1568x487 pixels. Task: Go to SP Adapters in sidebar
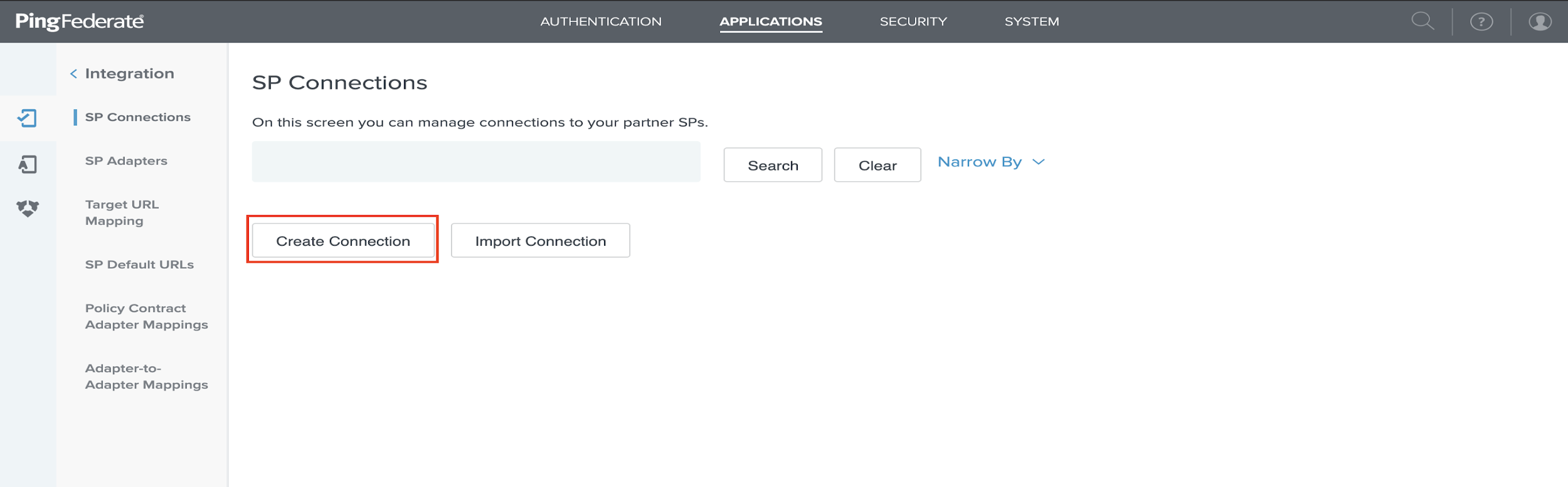[126, 161]
